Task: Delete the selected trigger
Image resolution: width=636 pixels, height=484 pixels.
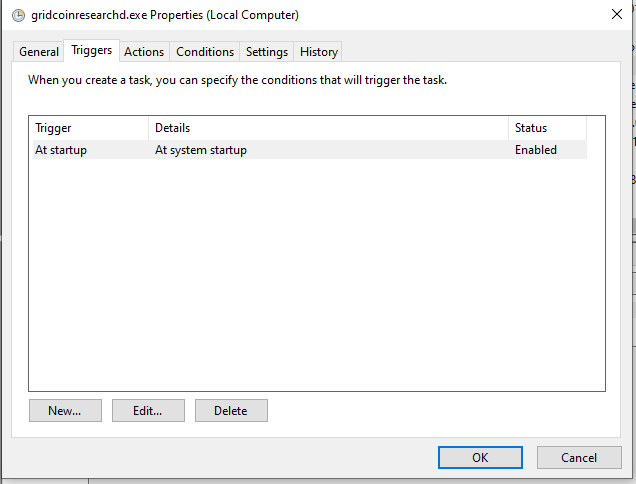Action: (x=231, y=411)
